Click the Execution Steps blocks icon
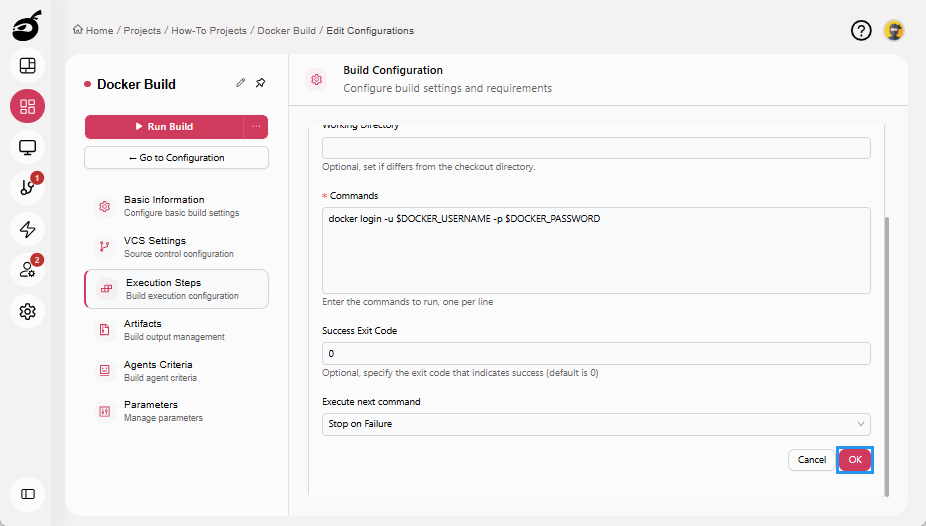The image size is (926, 526). (106, 289)
